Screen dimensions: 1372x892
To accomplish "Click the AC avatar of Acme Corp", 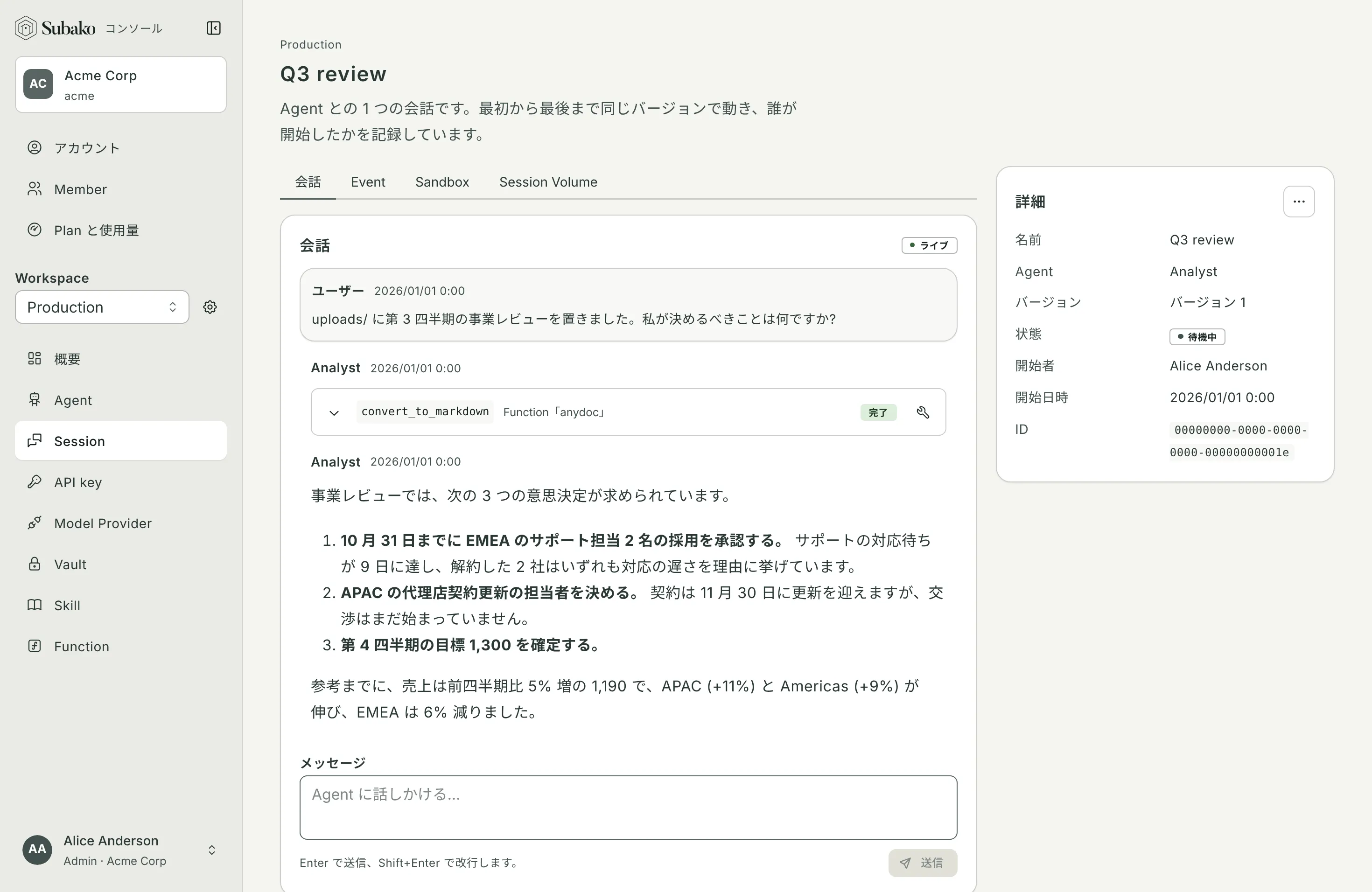I will coord(38,84).
